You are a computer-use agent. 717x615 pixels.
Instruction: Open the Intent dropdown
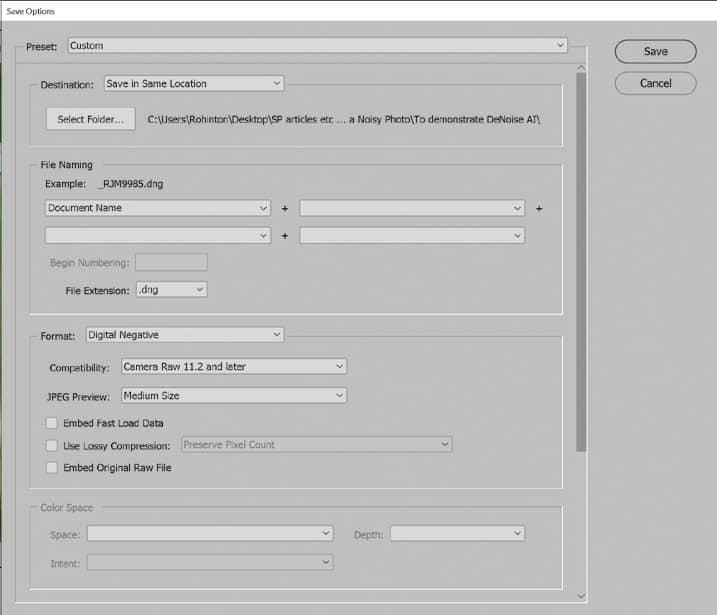tap(210, 562)
